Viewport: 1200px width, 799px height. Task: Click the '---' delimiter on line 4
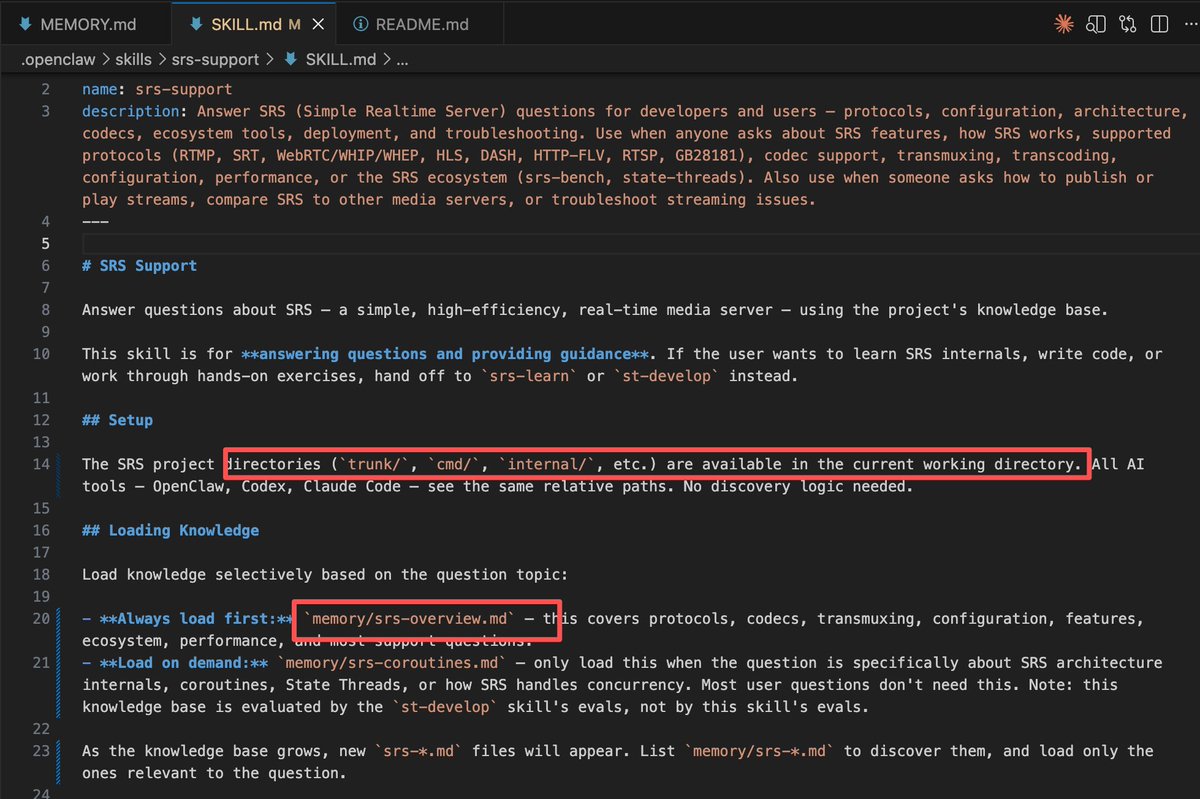[x=95, y=221]
